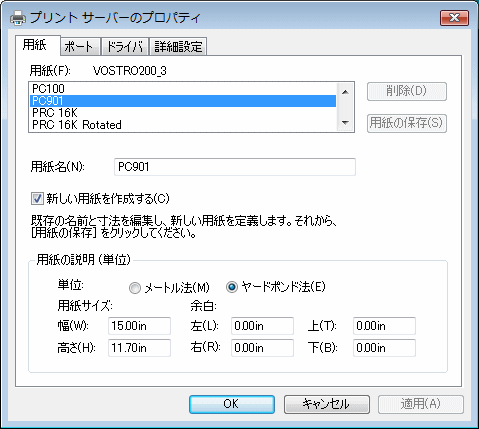Click the 下(B) margin field

click(x=384, y=348)
